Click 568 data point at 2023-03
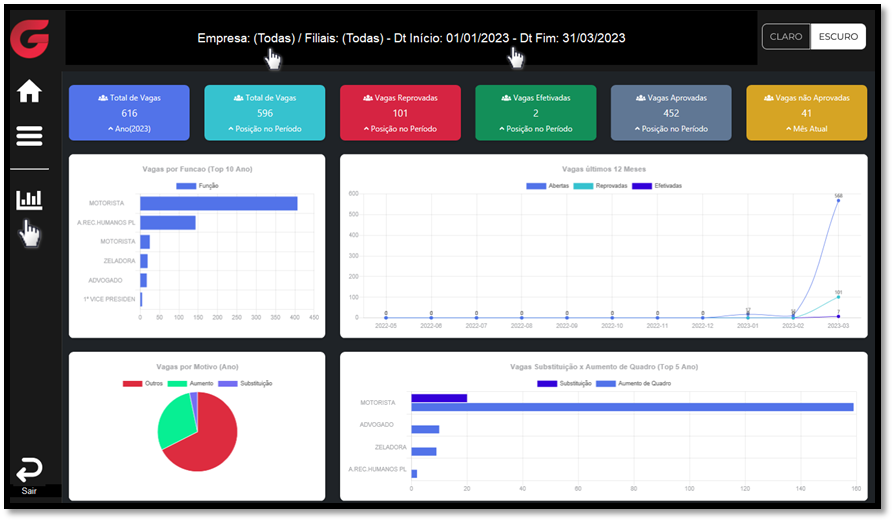This screenshot has height=522, width=894. 838,201
